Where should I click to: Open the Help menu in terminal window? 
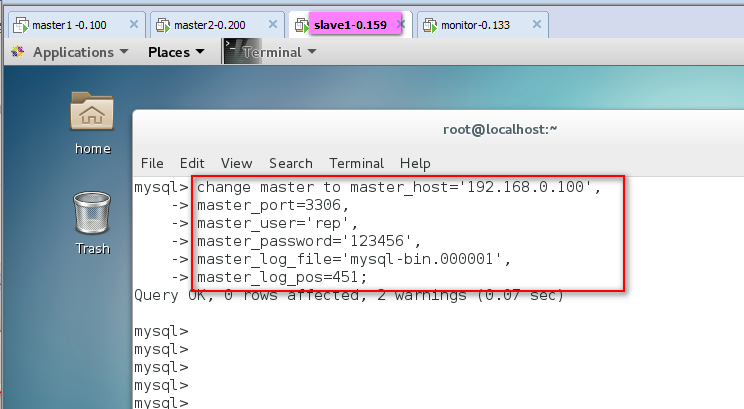click(x=415, y=163)
